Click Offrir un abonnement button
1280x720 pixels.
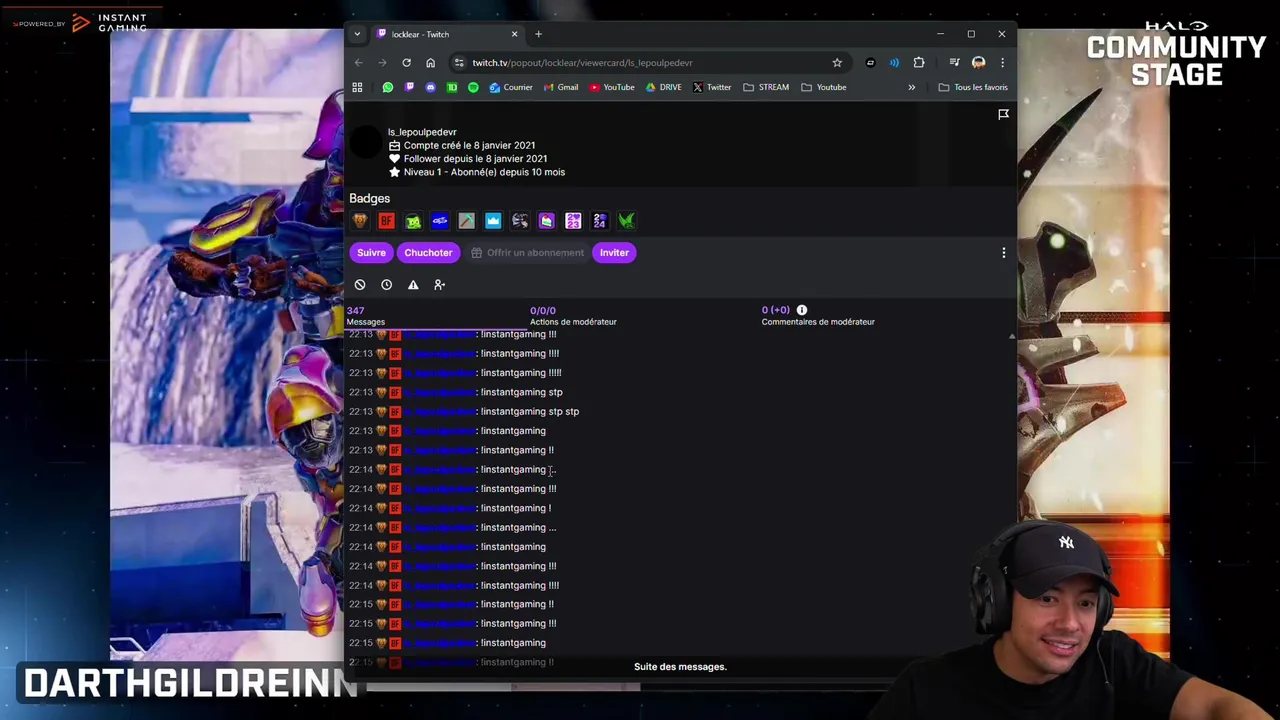(x=527, y=253)
